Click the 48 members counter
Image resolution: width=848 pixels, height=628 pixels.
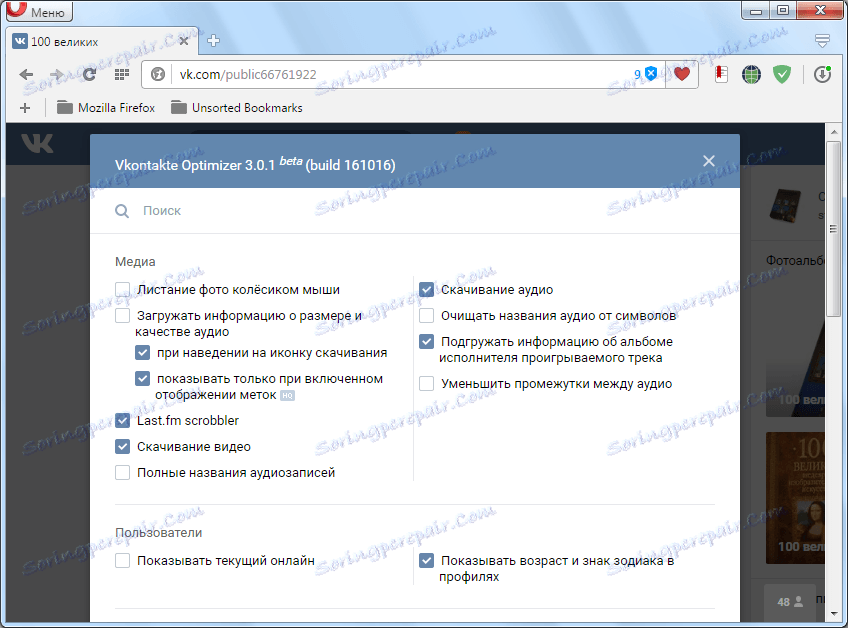[790, 601]
